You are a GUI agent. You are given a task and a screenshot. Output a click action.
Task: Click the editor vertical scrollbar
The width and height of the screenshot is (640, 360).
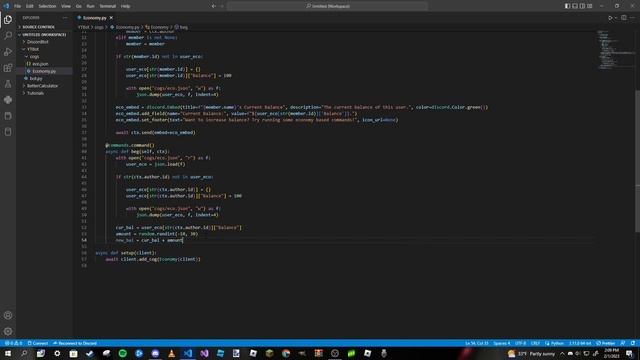[x=638, y=161]
